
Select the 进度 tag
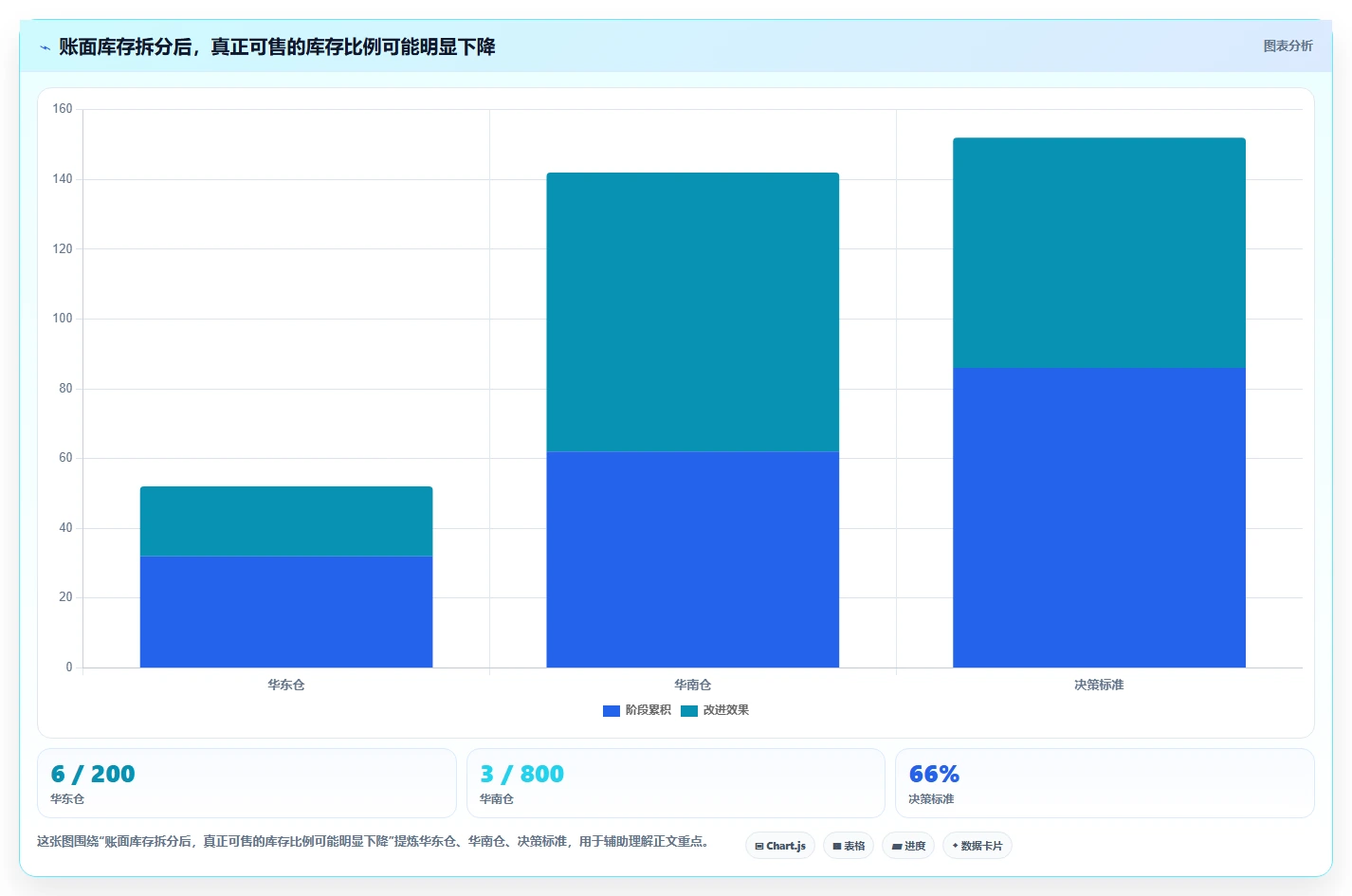pyautogui.click(x=908, y=846)
